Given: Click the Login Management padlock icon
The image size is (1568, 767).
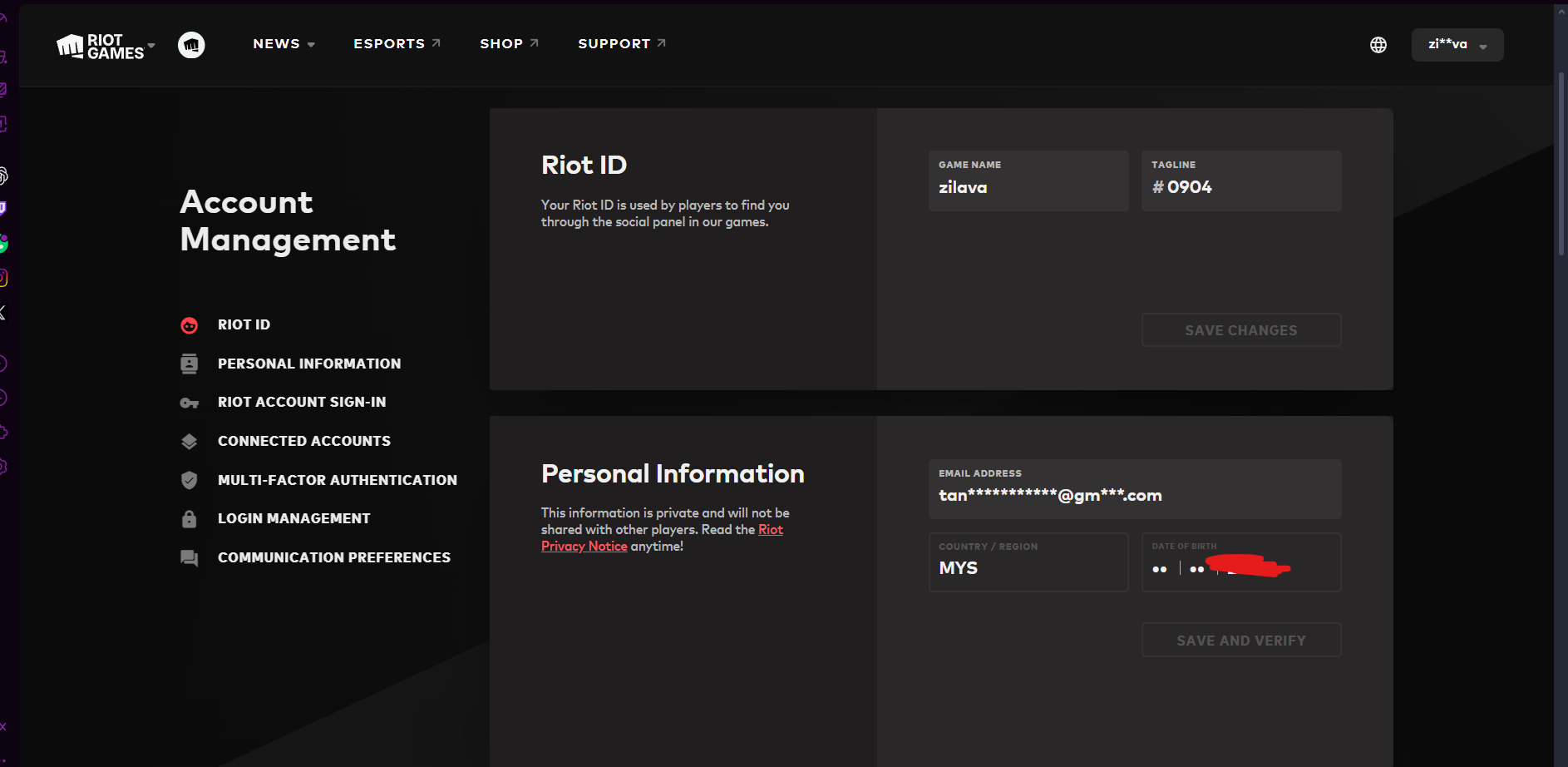Looking at the screenshot, I should (190, 519).
